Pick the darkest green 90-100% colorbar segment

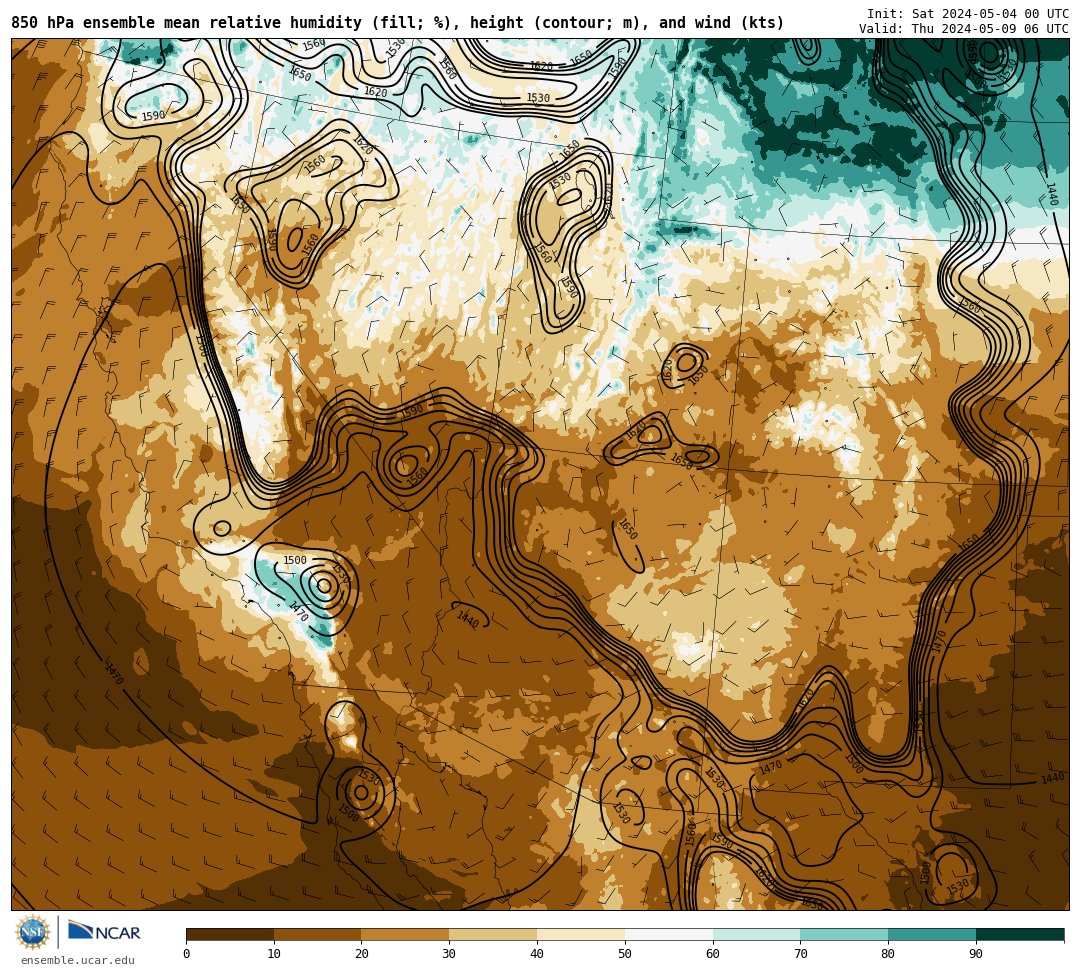pyautogui.click(x=1020, y=934)
